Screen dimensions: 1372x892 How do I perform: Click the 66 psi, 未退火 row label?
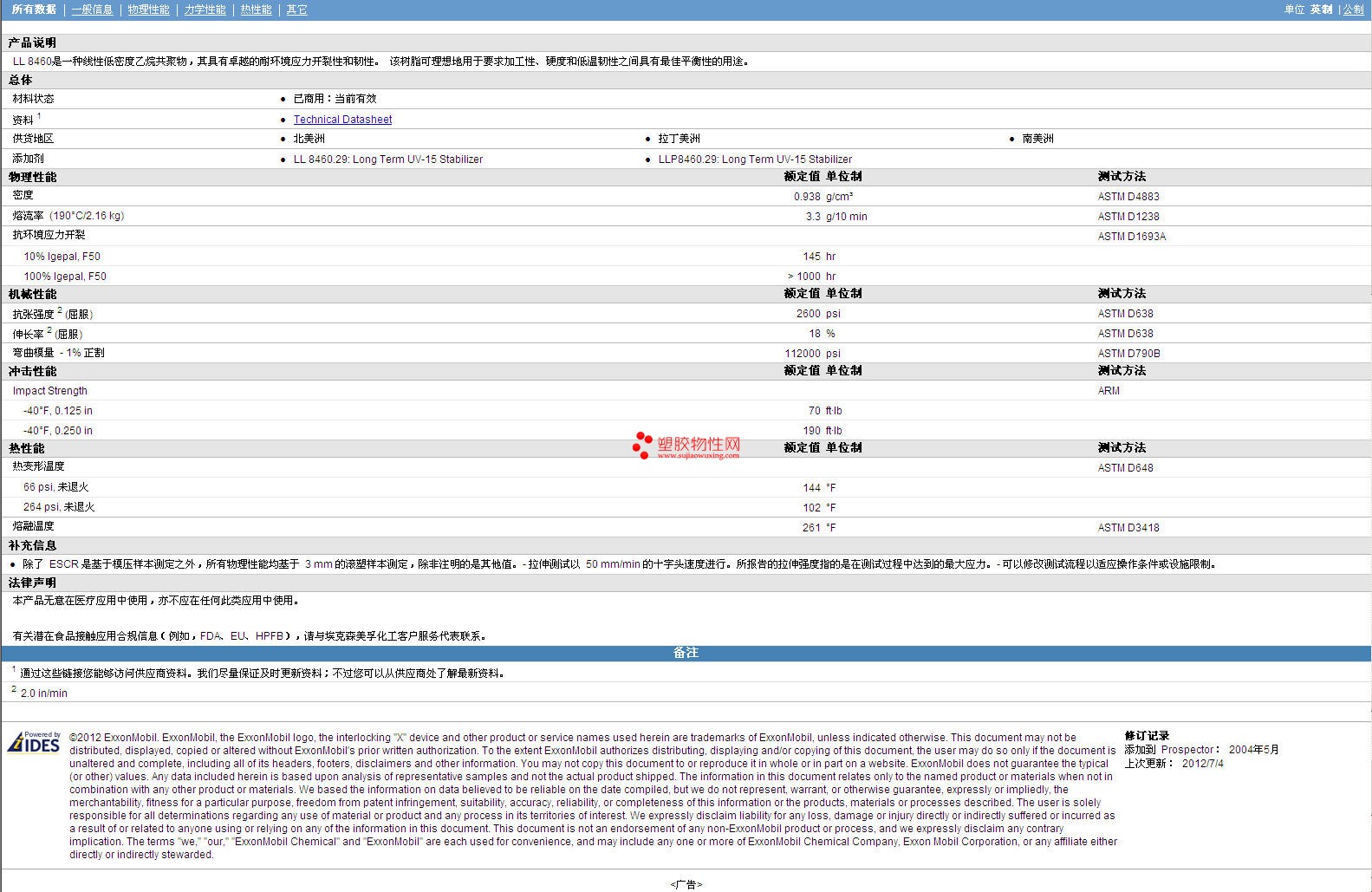[x=56, y=487]
